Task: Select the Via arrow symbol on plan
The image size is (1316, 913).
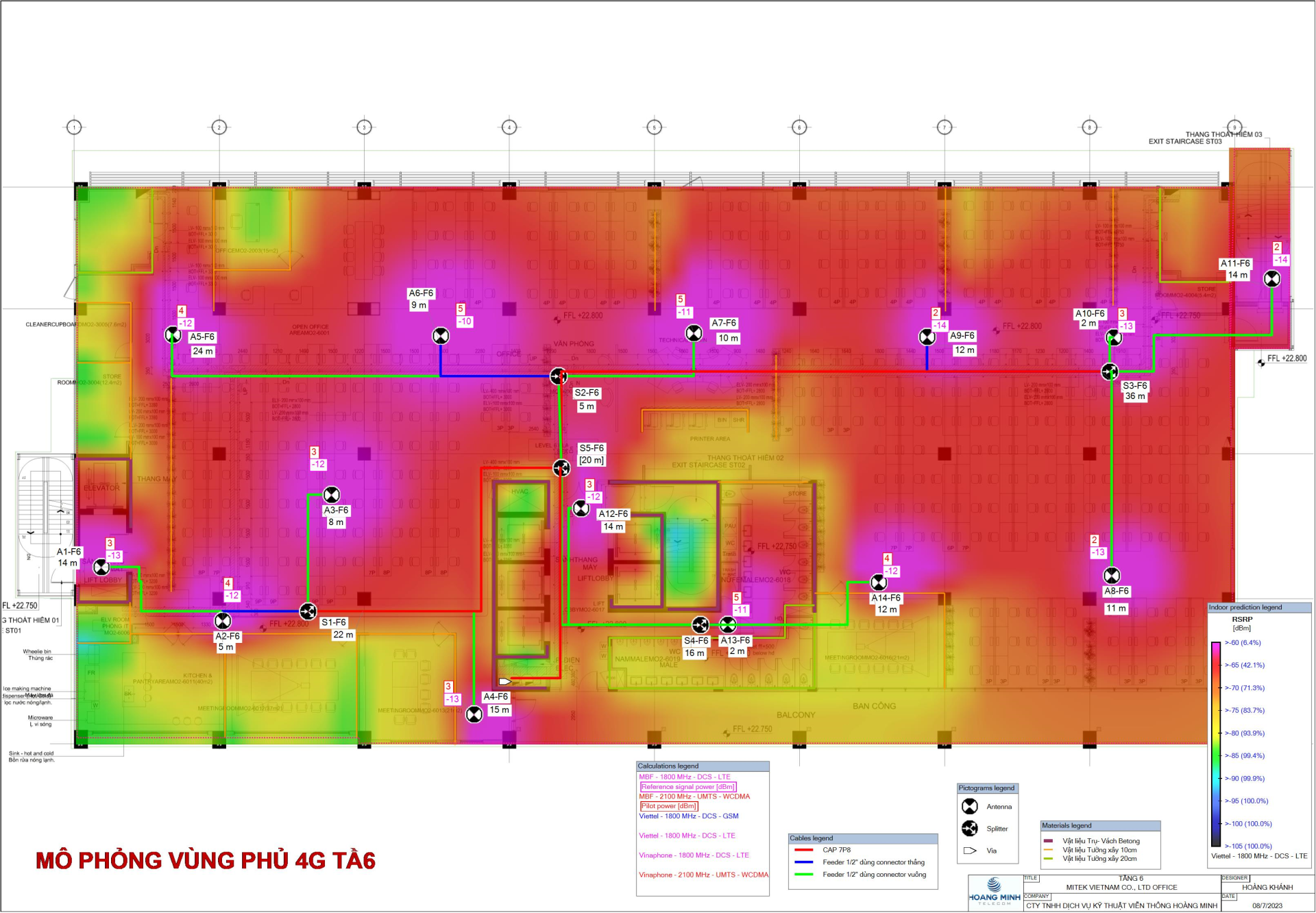Action: coord(505,681)
